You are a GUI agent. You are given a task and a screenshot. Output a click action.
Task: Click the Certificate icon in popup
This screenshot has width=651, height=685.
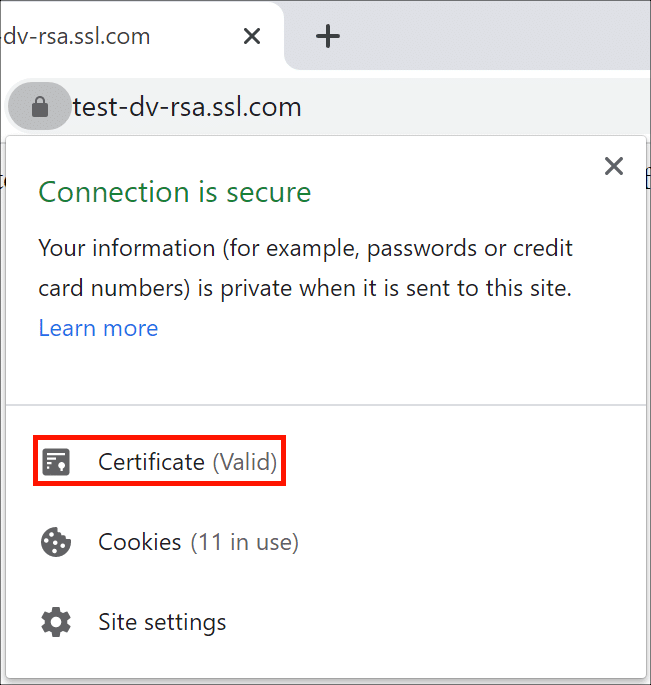(56, 462)
